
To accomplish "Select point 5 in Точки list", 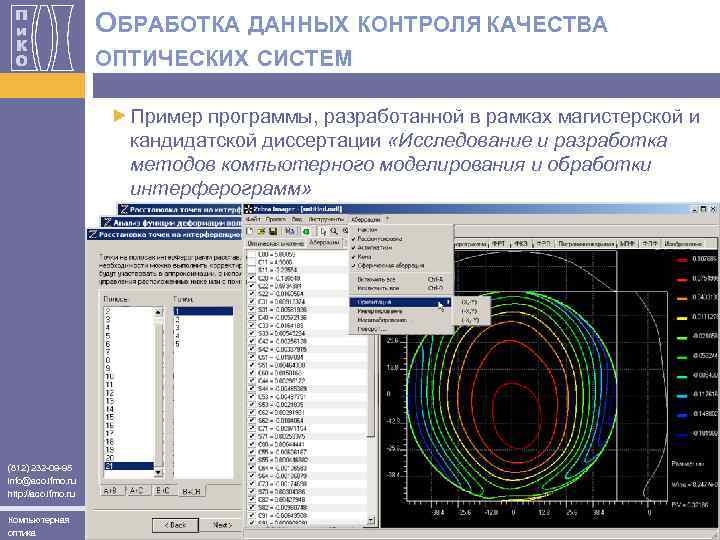I will 203,344.
